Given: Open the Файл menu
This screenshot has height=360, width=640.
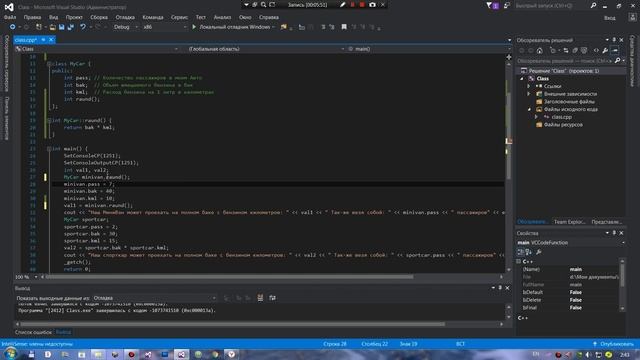Looking at the screenshot, I should (x=10, y=17).
